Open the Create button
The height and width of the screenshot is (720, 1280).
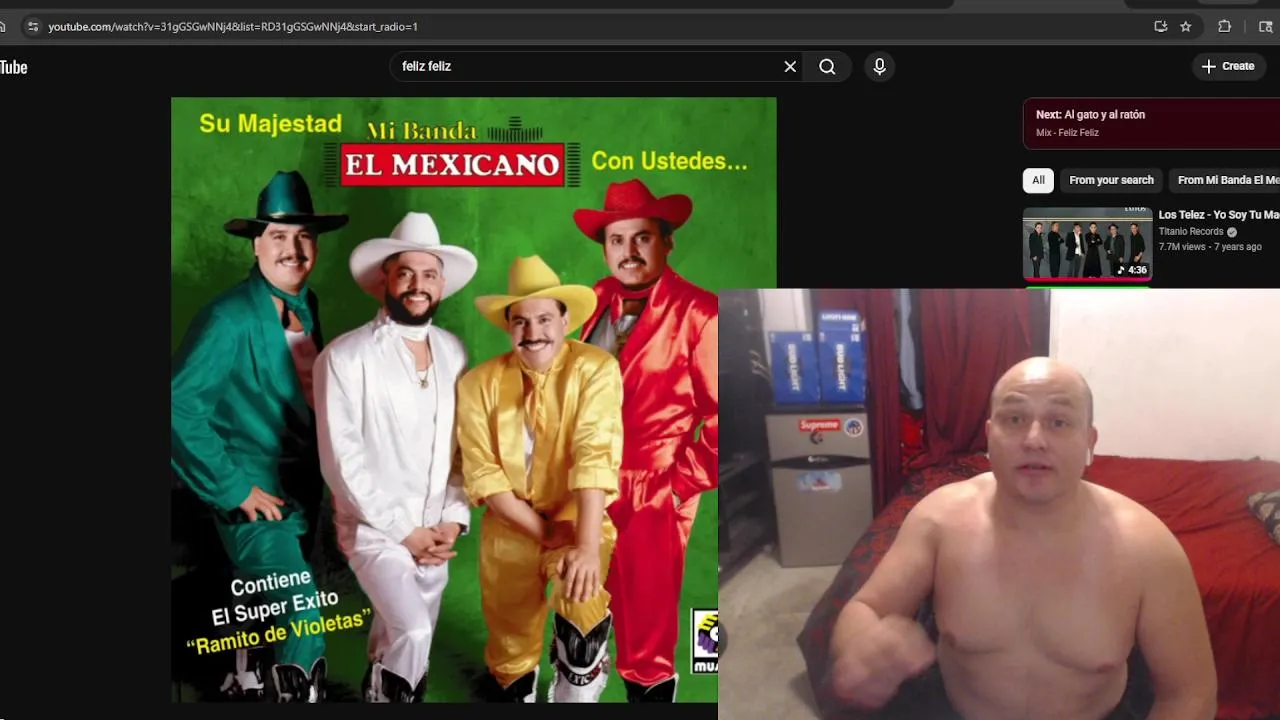coord(1227,66)
